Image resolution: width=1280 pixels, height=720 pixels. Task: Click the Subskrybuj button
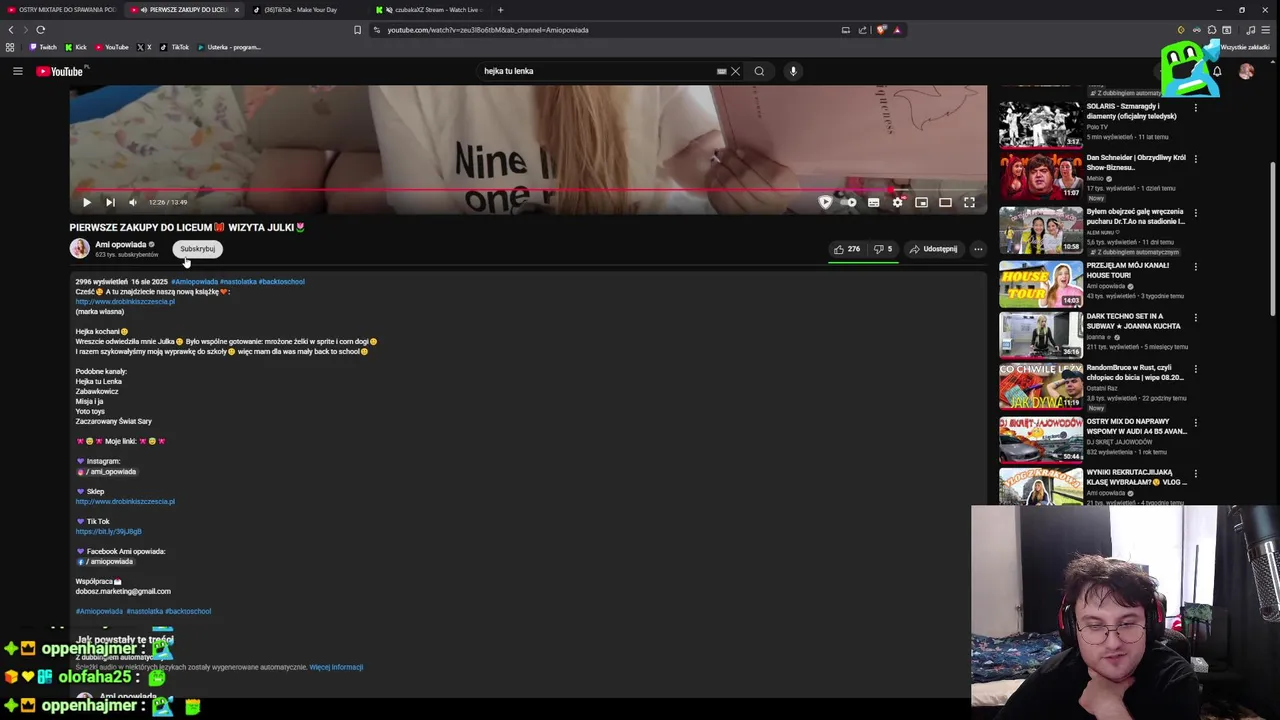click(198, 249)
